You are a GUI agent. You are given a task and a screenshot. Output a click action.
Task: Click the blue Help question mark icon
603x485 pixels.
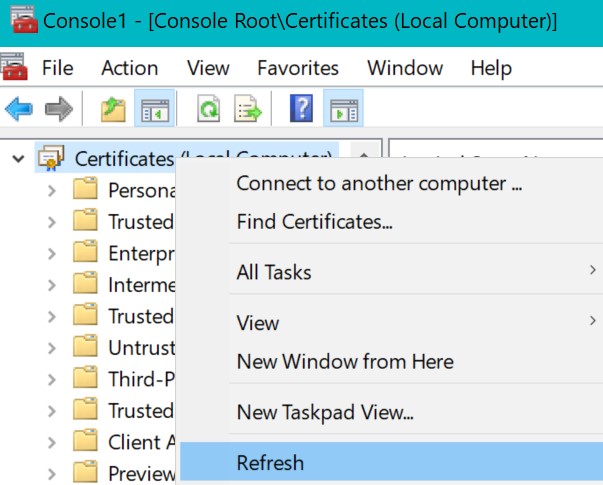301,109
